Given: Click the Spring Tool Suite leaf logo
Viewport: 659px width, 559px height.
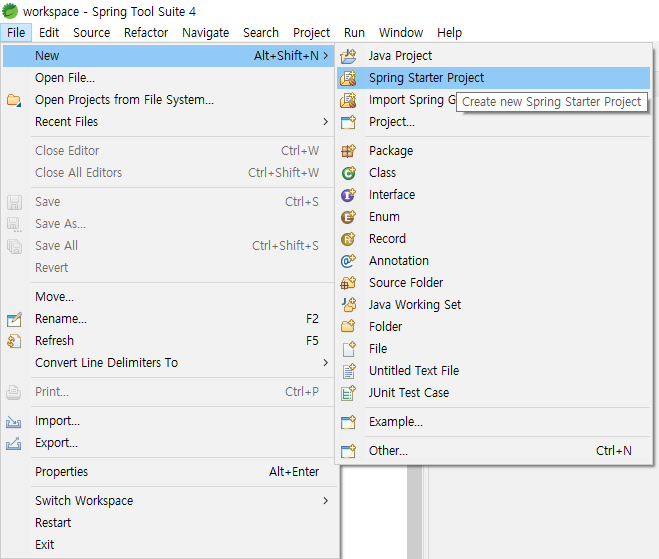Looking at the screenshot, I should click(10, 11).
